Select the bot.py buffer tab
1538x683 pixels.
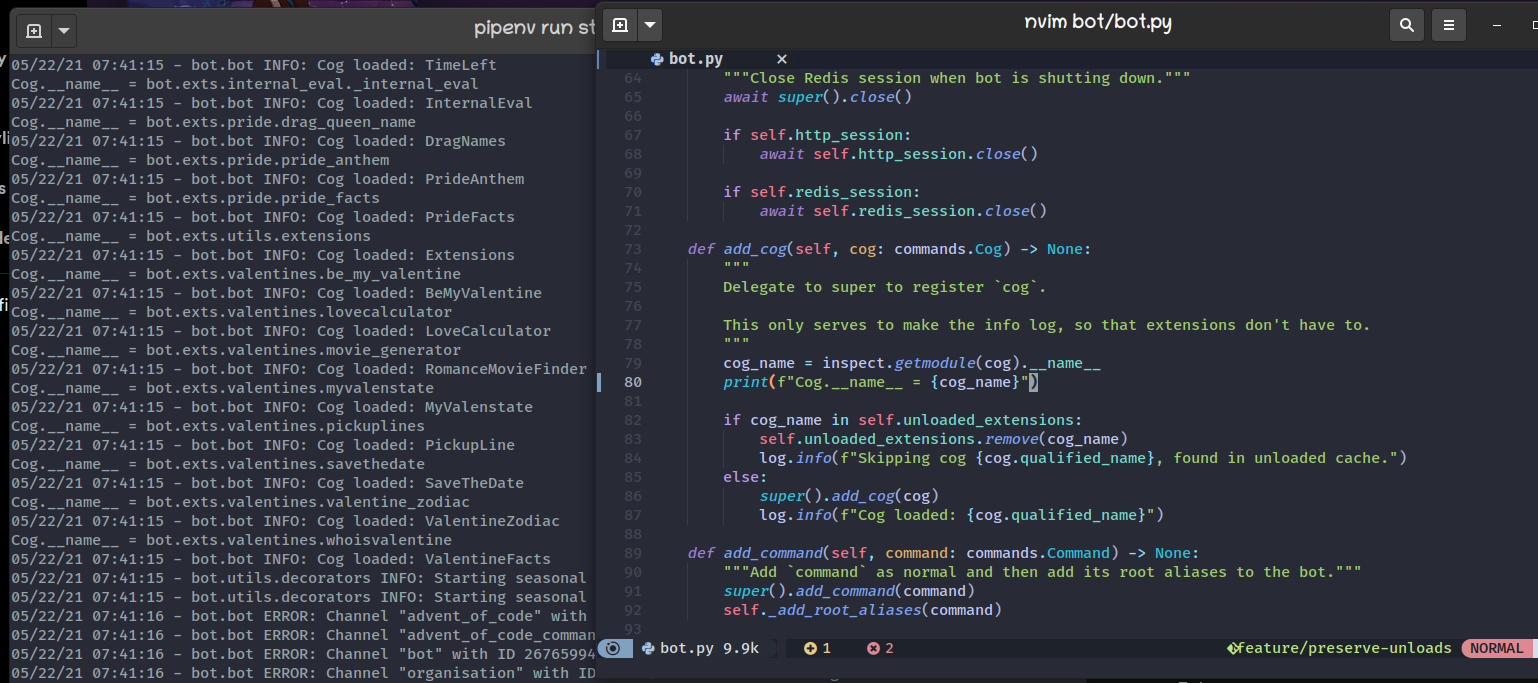coord(697,59)
